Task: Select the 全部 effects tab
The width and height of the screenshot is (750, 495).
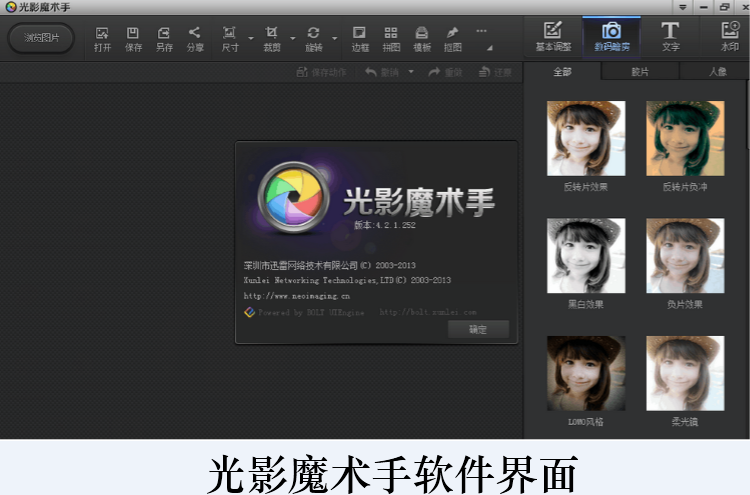Action: tap(562, 72)
